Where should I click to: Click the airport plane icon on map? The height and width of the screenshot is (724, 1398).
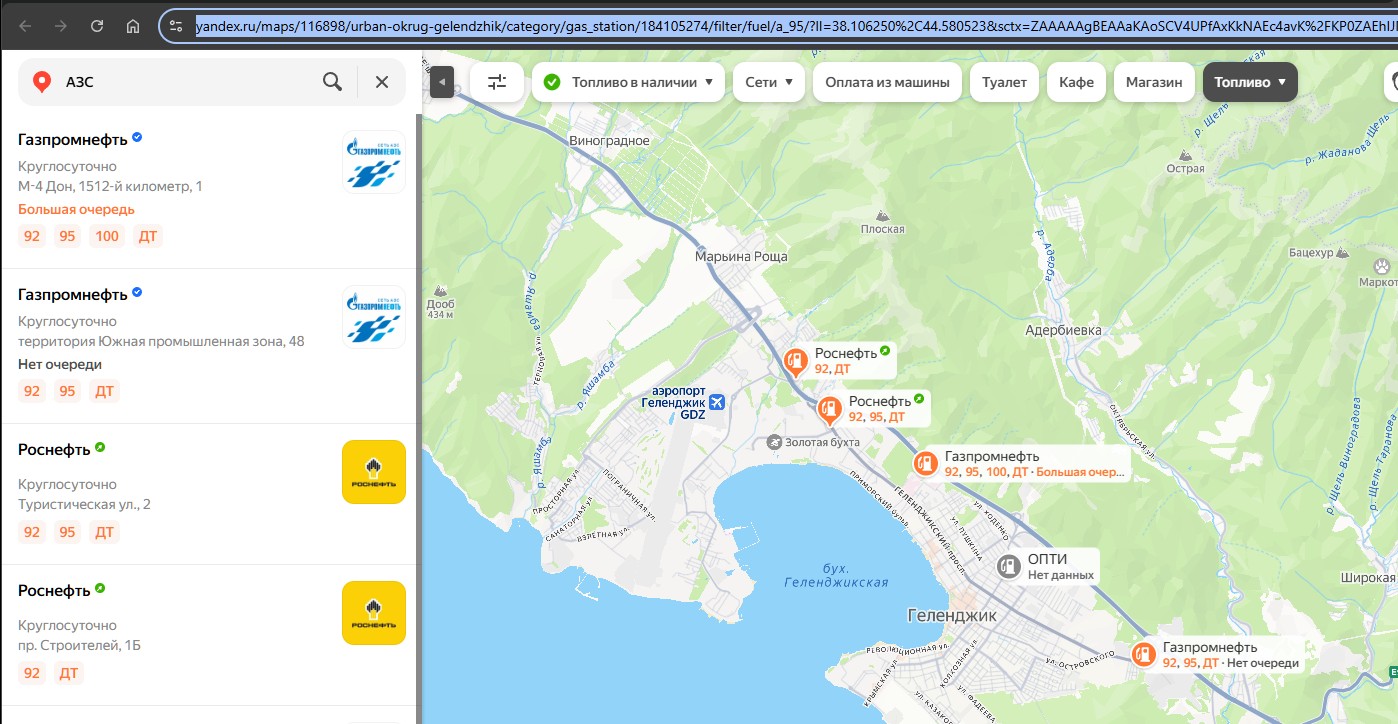(717, 402)
